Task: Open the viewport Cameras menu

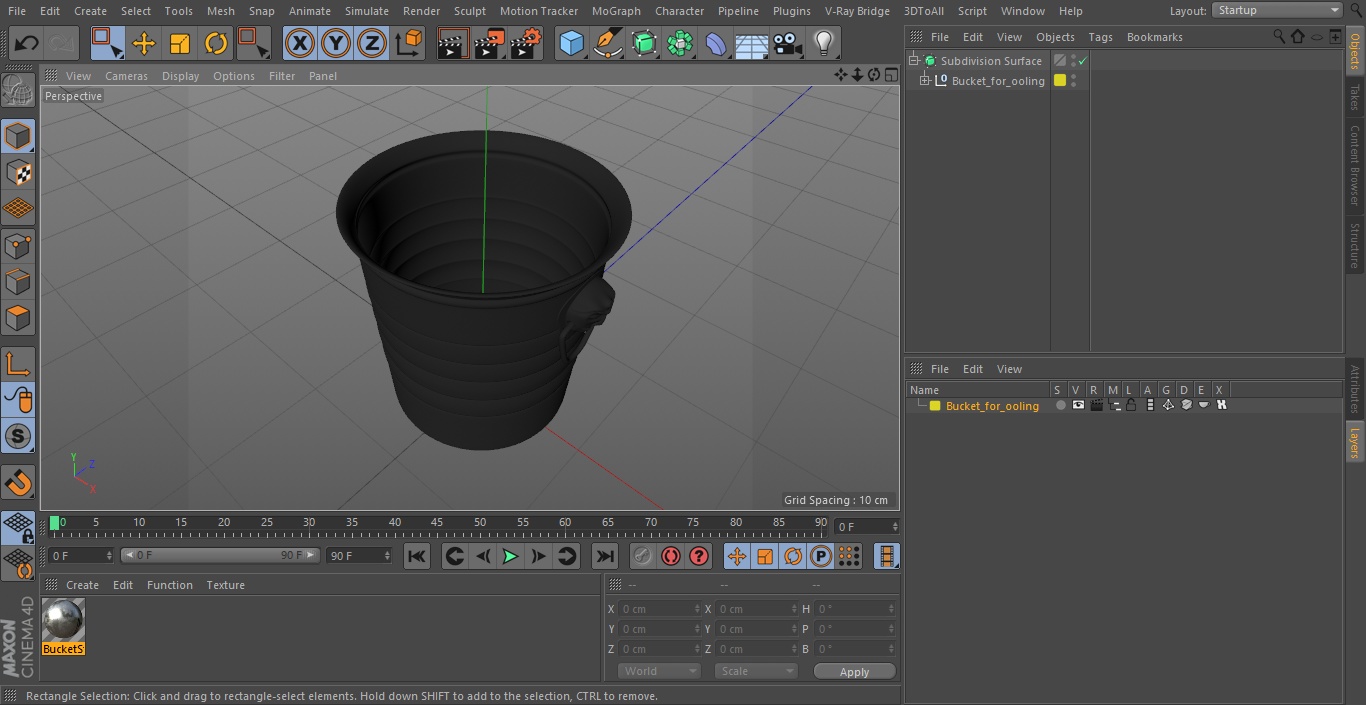Action: tap(126, 76)
